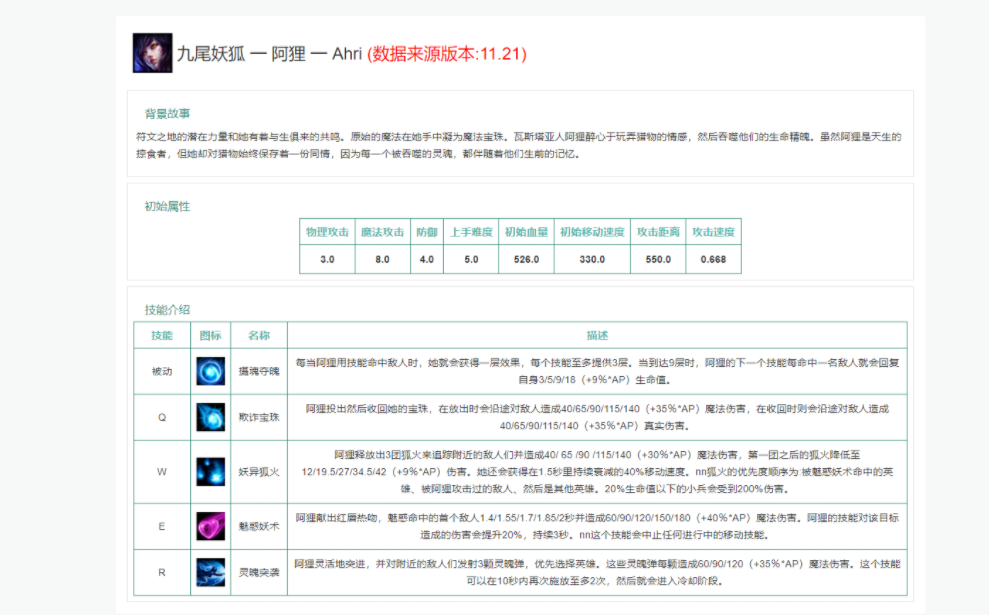Click the 攻击距离 column header
The width and height of the screenshot is (989, 615).
(658, 232)
